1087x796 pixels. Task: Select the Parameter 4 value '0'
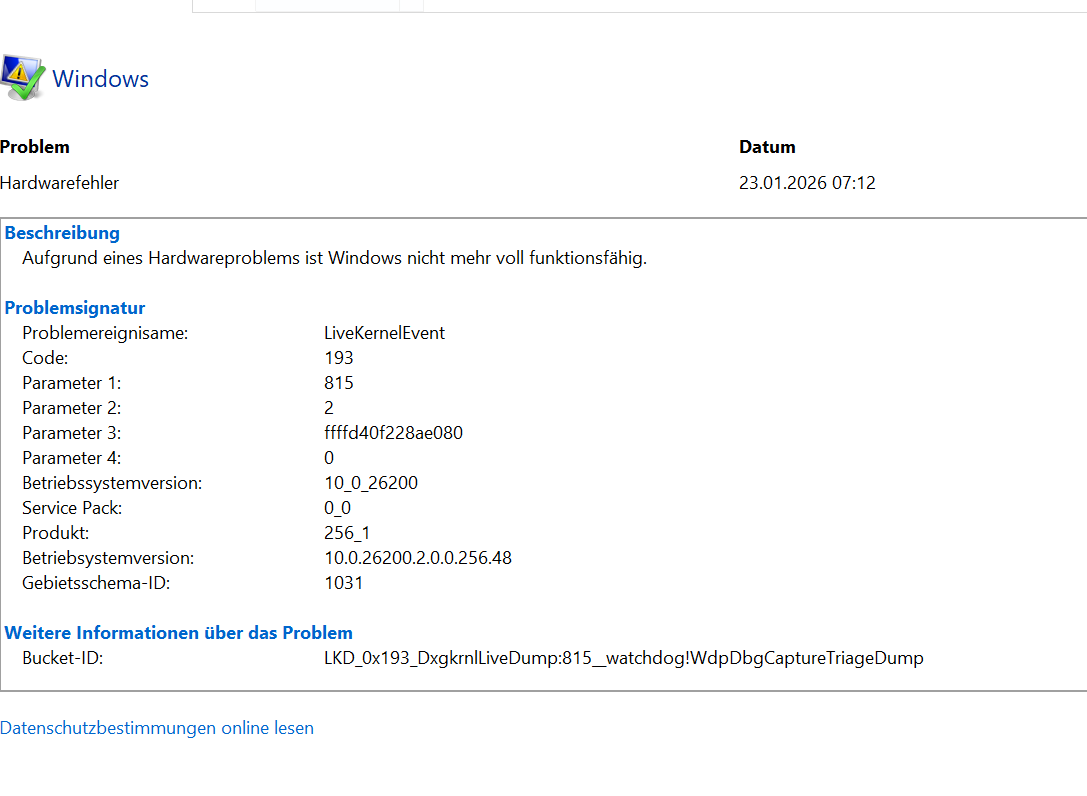pyautogui.click(x=329, y=458)
